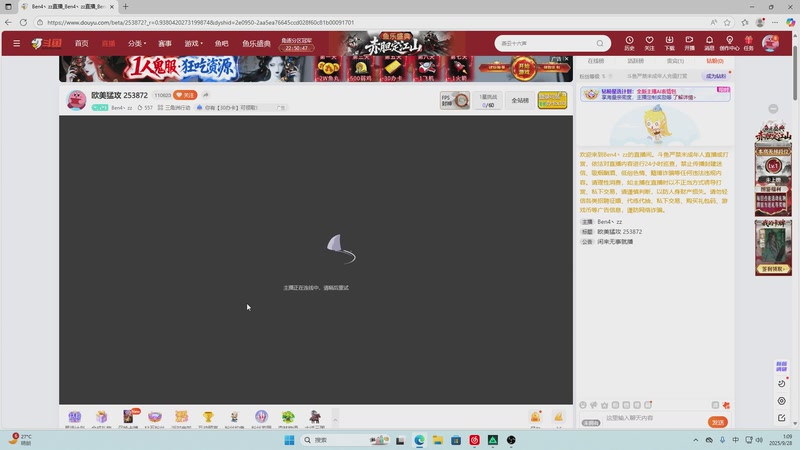Image resolution: width=800 pixels, height=450 pixels.
Task: Click the orange 发送 send button
Action: (x=718, y=422)
